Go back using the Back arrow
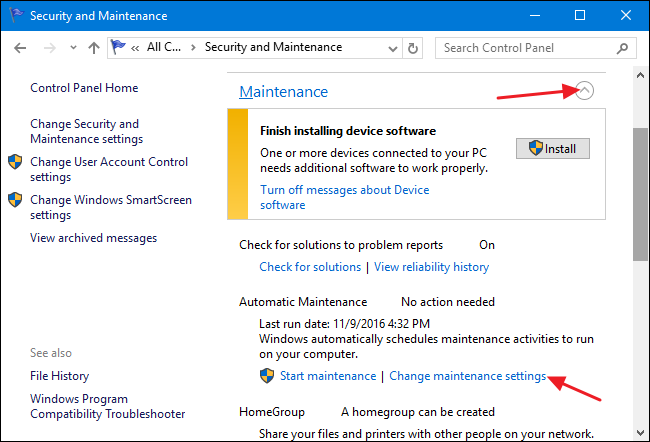650x442 pixels. click(x=20, y=48)
